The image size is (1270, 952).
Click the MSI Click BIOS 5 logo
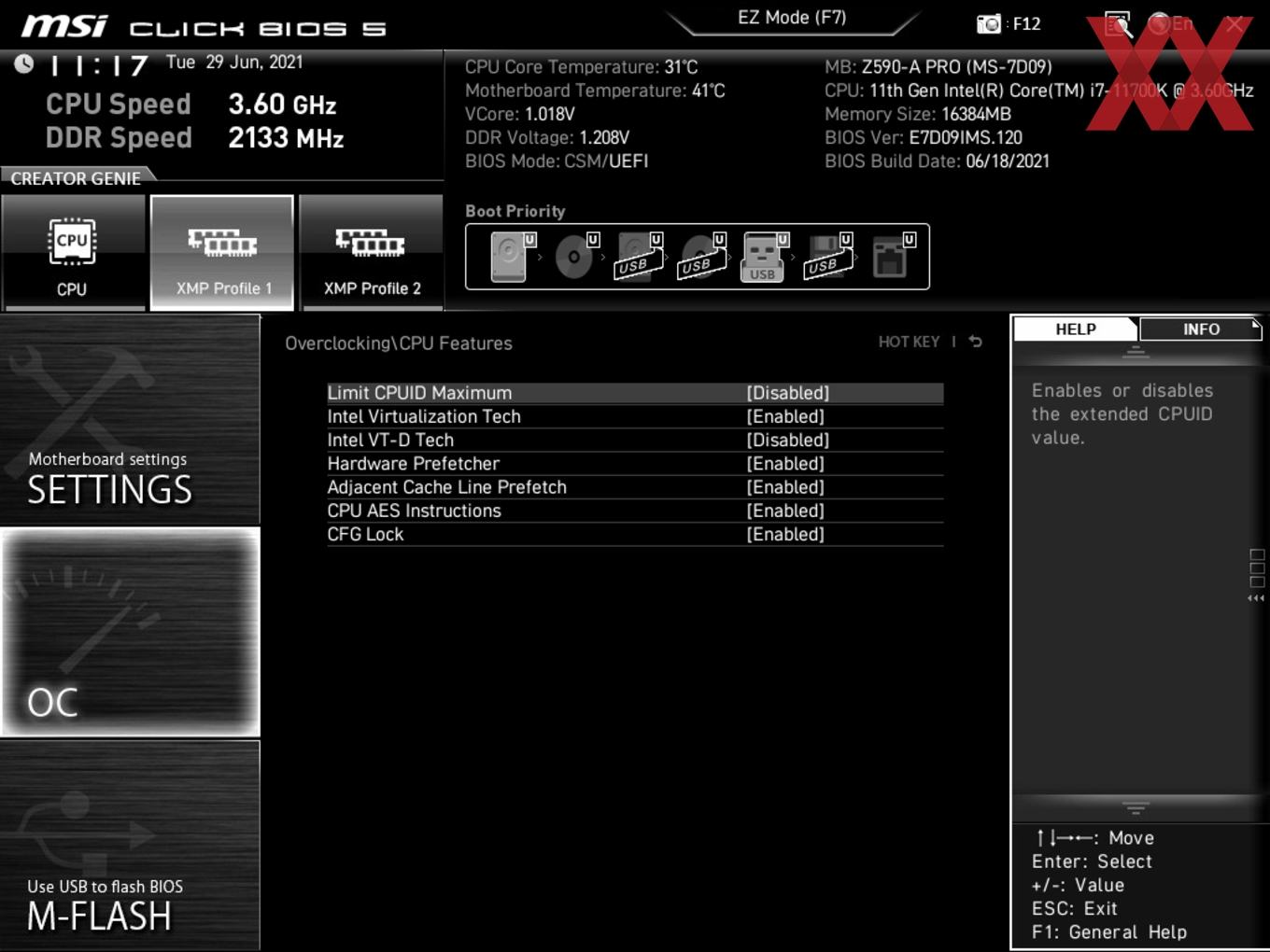click(203, 26)
